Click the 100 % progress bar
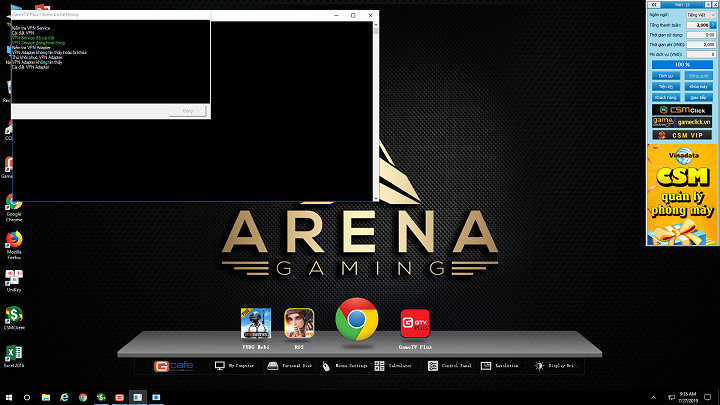The image size is (720, 405). (x=682, y=65)
